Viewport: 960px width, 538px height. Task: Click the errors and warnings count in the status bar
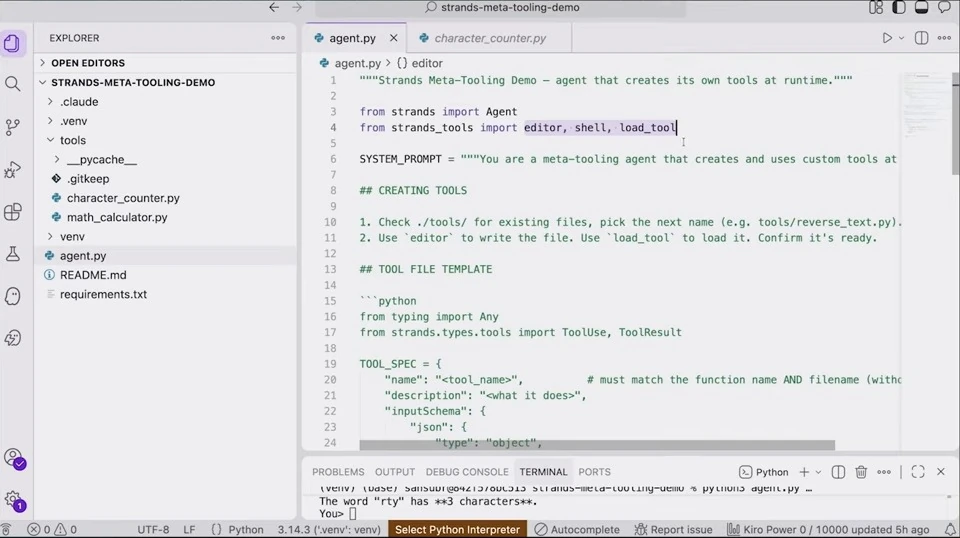coord(52,529)
